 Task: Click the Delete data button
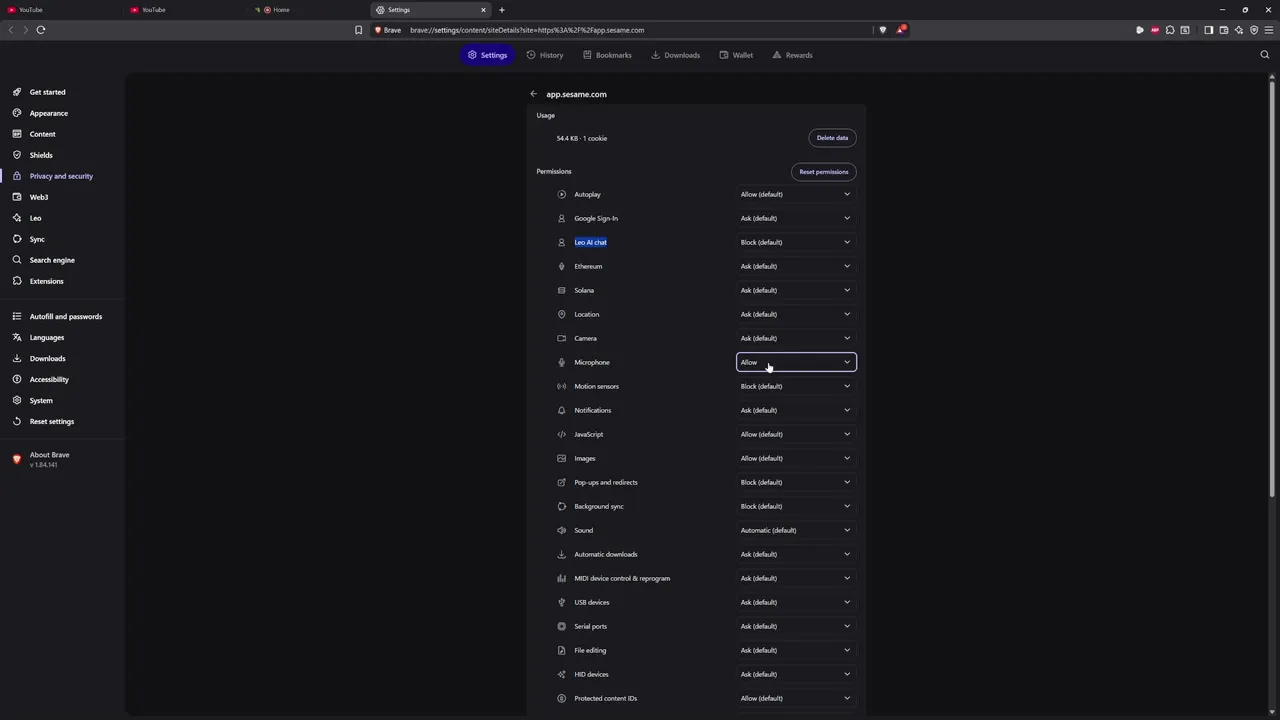pyautogui.click(x=832, y=138)
